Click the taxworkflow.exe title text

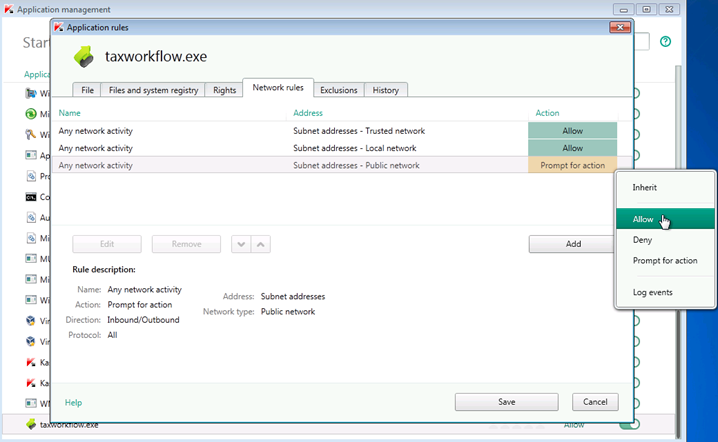pyautogui.click(x=156, y=56)
